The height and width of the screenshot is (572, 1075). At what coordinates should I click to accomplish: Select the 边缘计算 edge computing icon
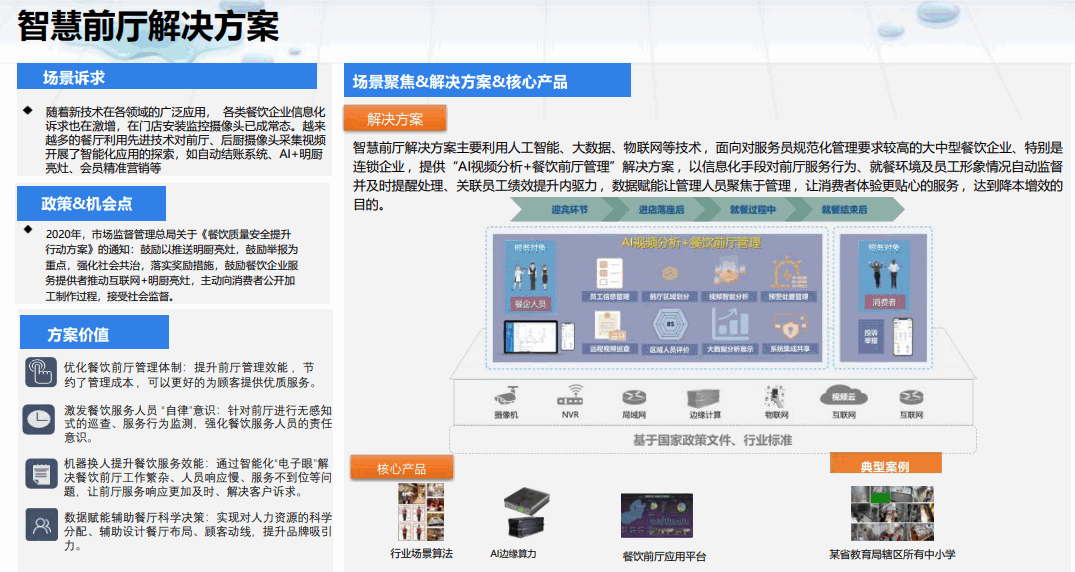point(704,397)
